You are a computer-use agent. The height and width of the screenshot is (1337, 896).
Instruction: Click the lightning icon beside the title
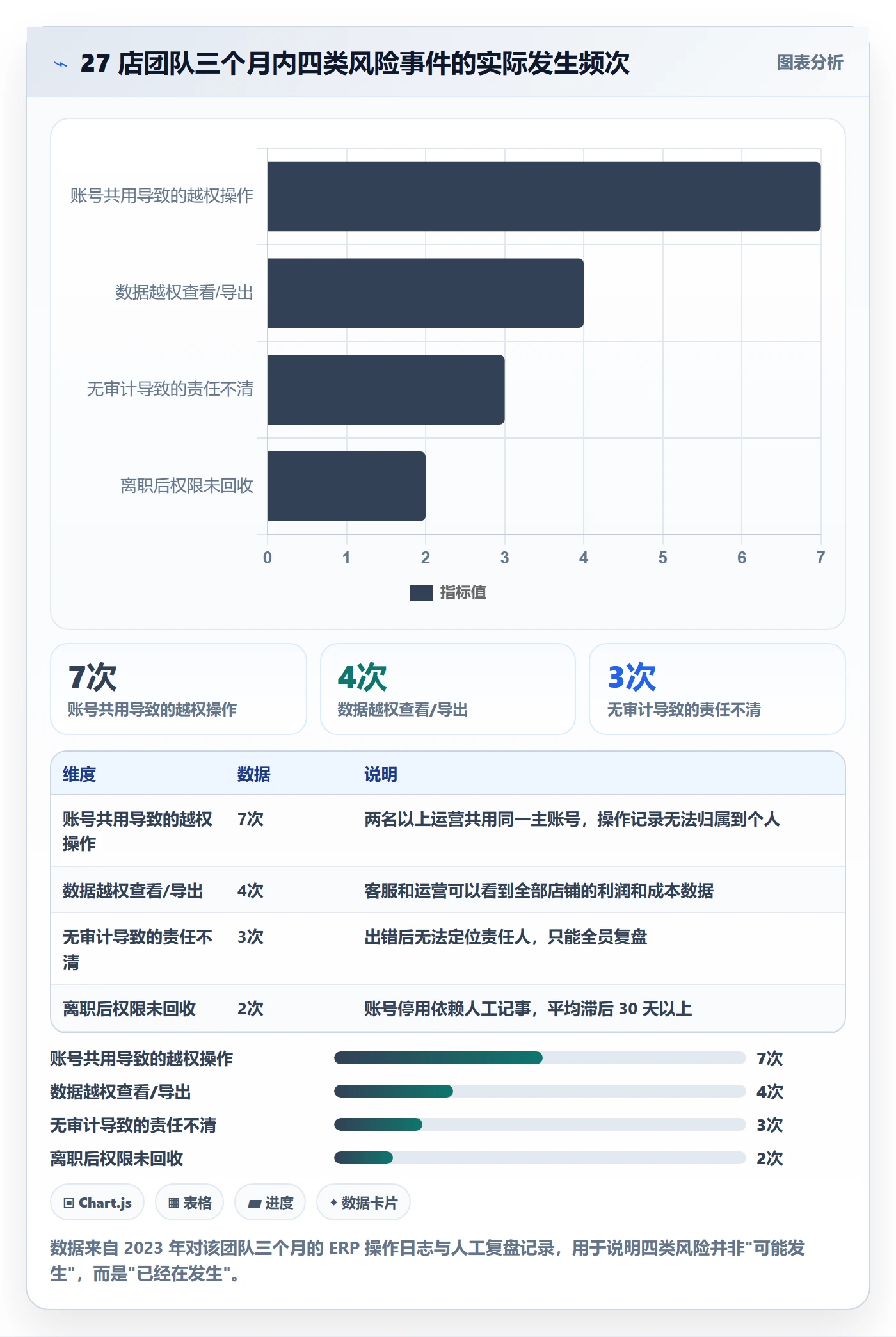[61, 63]
